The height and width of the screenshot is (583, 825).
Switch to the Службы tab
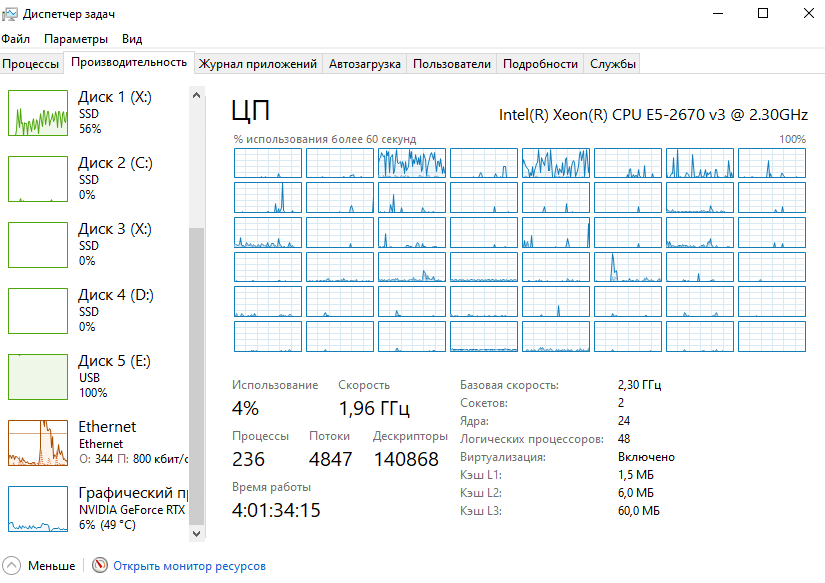click(613, 64)
